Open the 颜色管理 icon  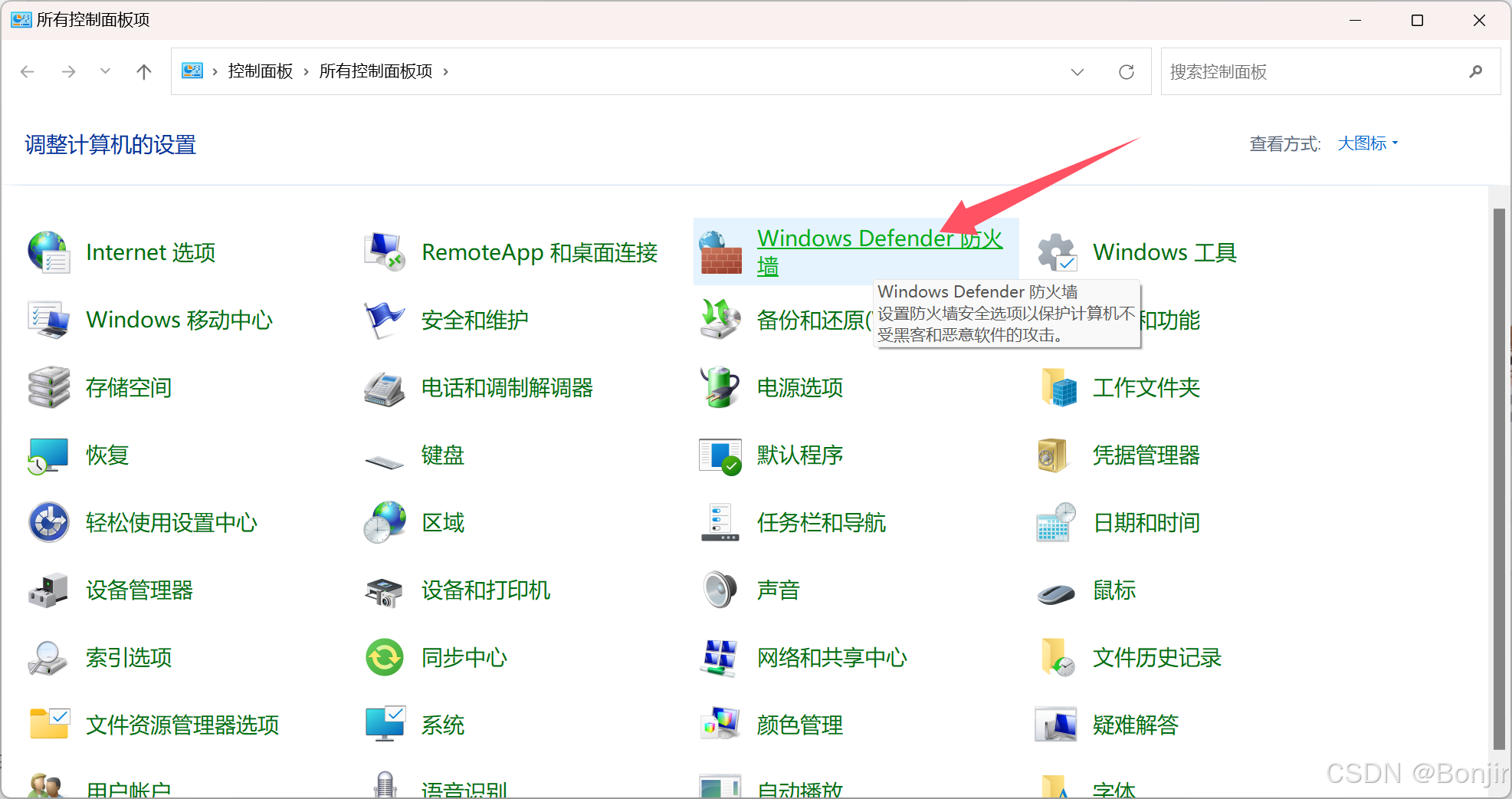720,725
